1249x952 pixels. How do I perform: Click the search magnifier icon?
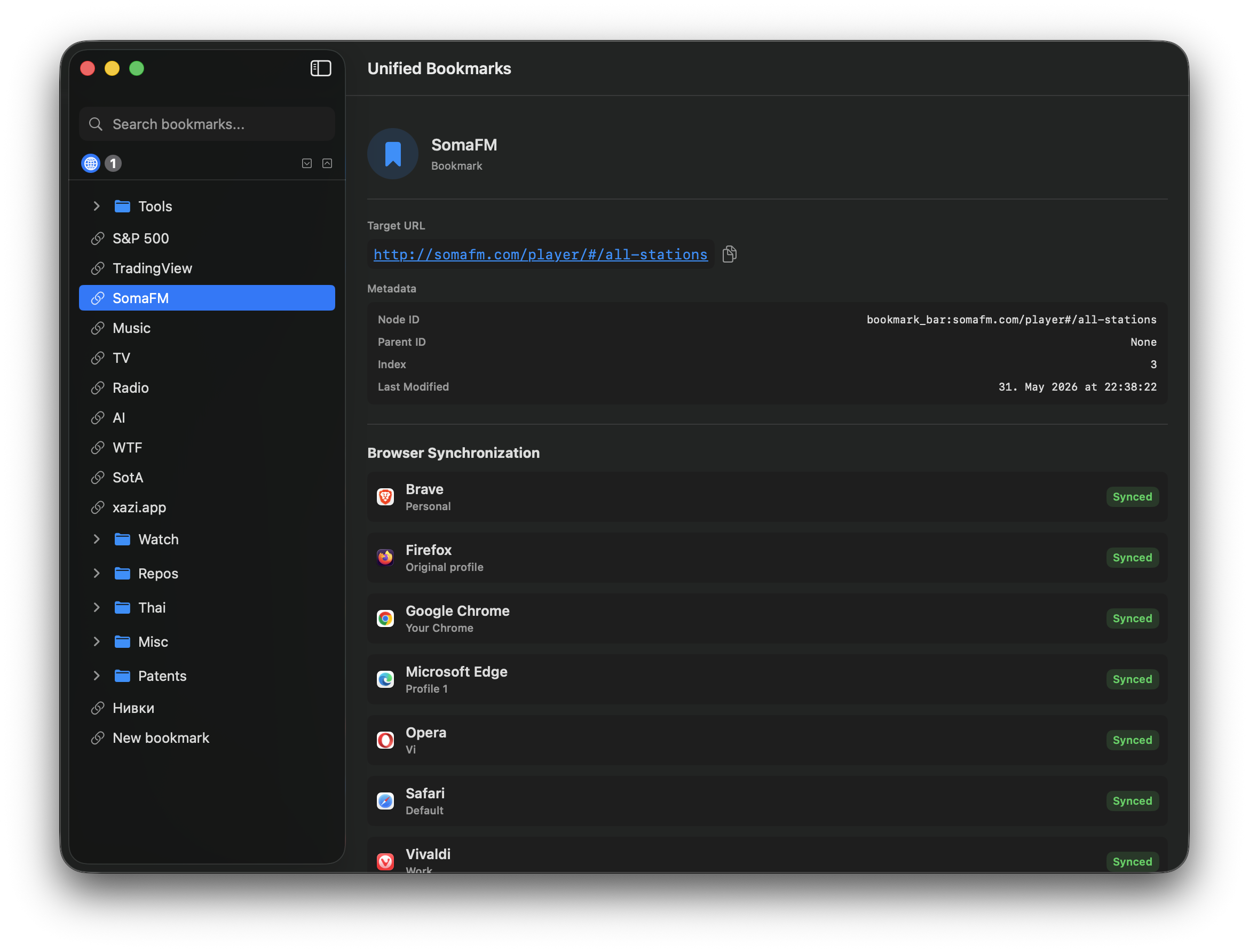96,124
